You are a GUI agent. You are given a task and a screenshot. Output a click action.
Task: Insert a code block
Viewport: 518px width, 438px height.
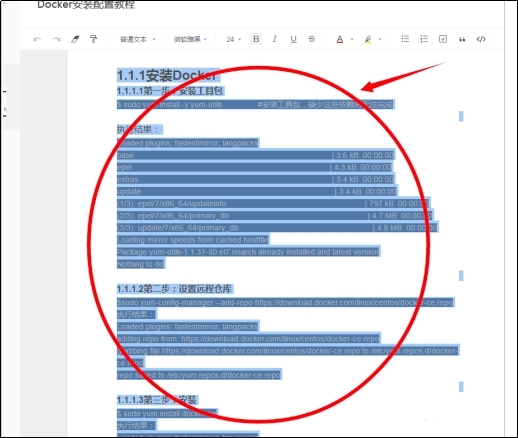[481, 39]
